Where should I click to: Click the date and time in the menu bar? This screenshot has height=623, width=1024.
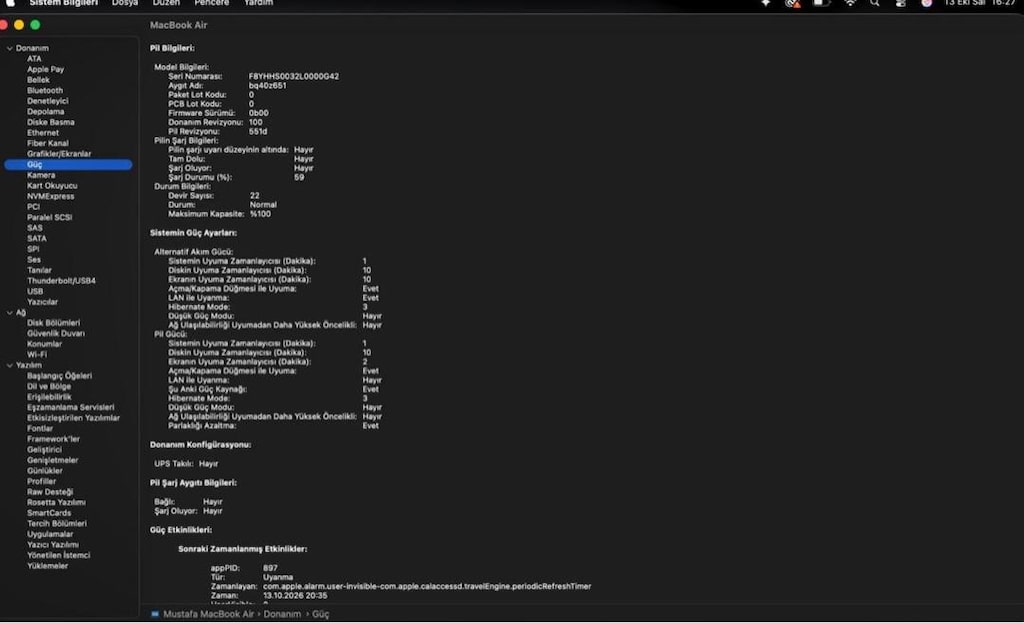[980, 3]
